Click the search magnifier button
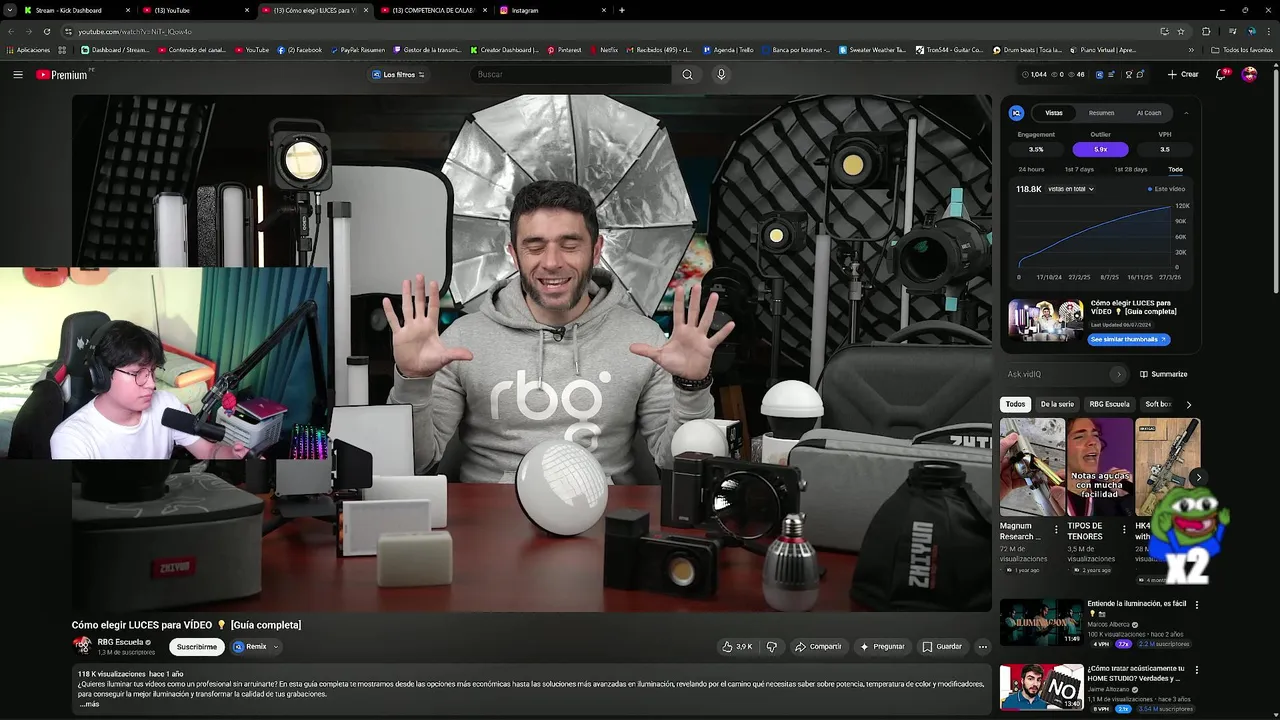 pos(687,74)
